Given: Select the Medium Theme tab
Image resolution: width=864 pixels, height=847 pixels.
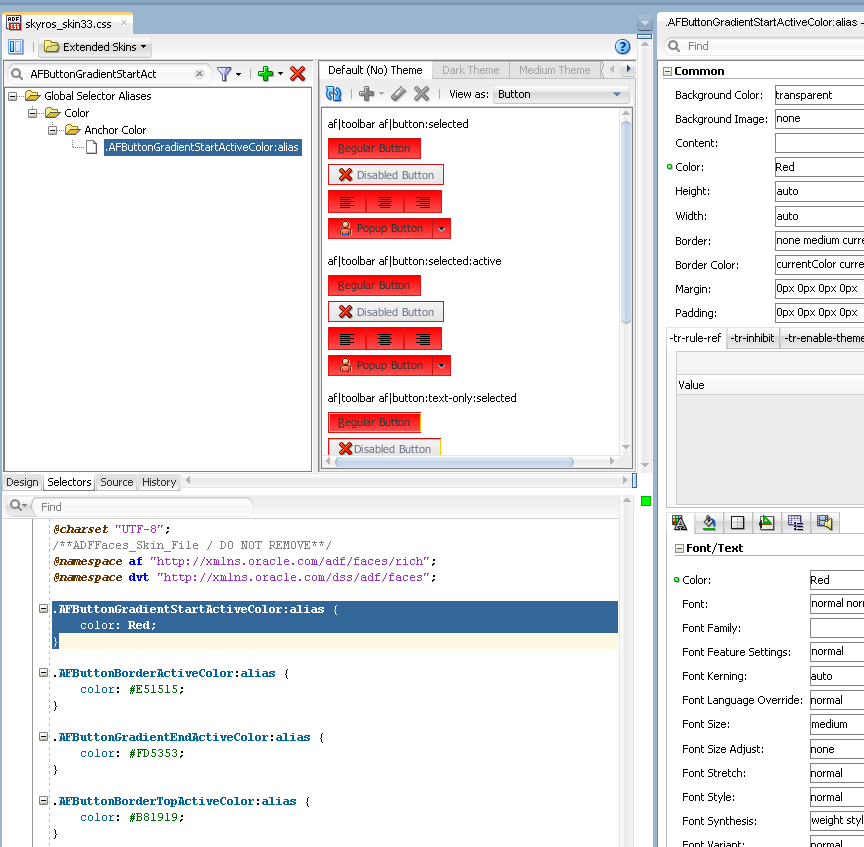Looking at the screenshot, I should click(554, 70).
